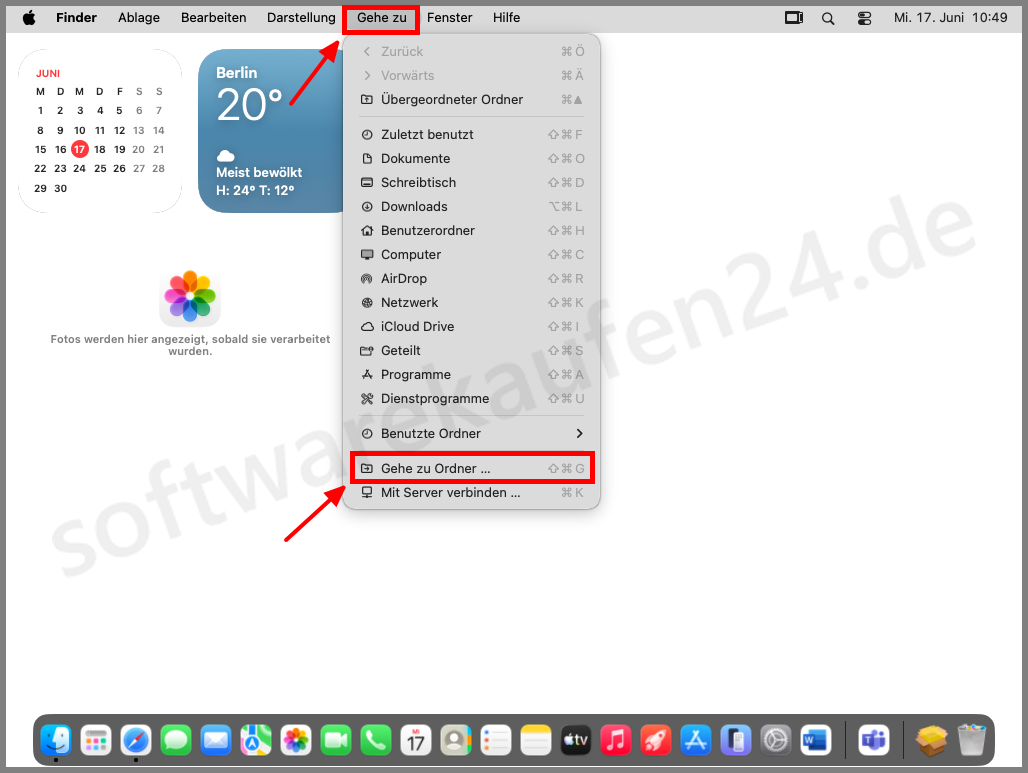1028x773 pixels.
Task: Open the red rocket app in Dock
Action: 656,740
